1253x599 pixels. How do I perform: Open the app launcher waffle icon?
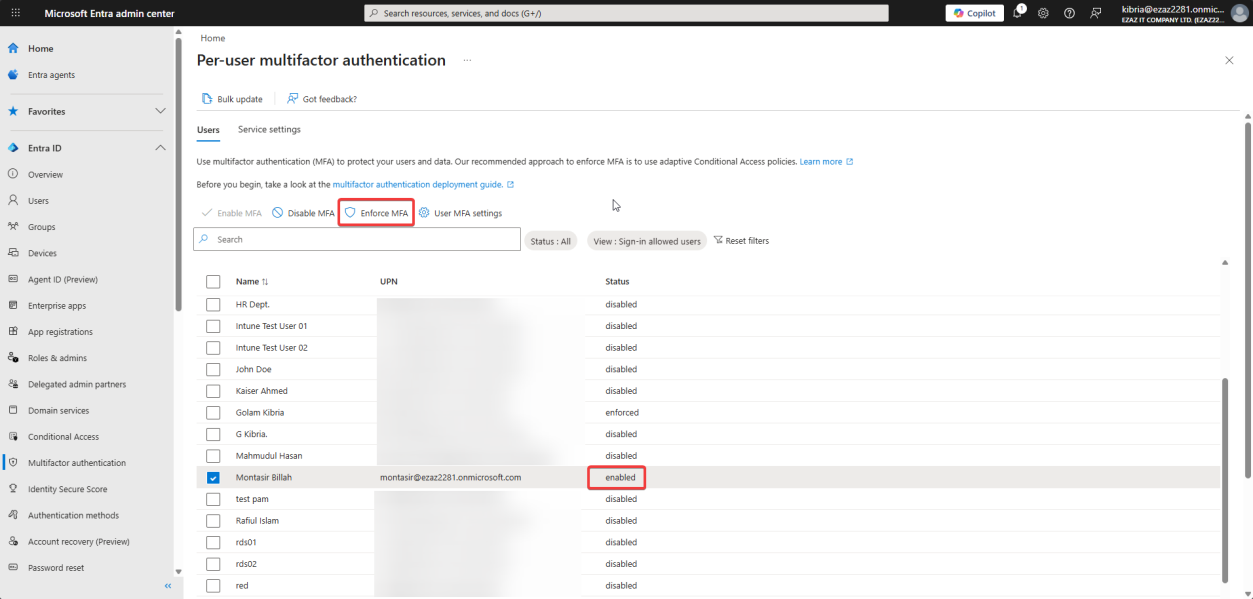14,13
